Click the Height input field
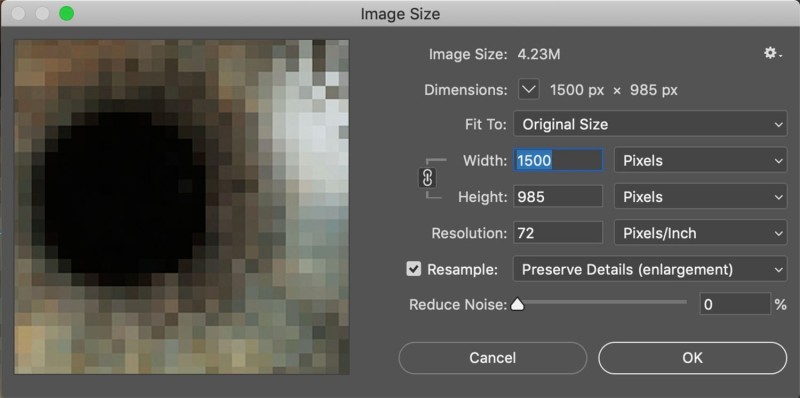 click(558, 197)
